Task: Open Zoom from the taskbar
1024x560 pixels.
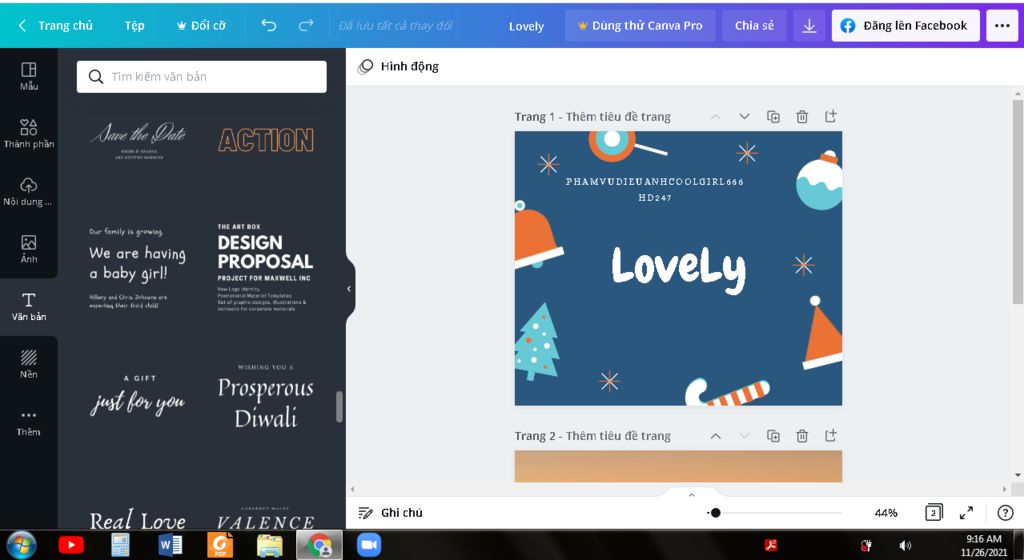Action: click(369, 545)
